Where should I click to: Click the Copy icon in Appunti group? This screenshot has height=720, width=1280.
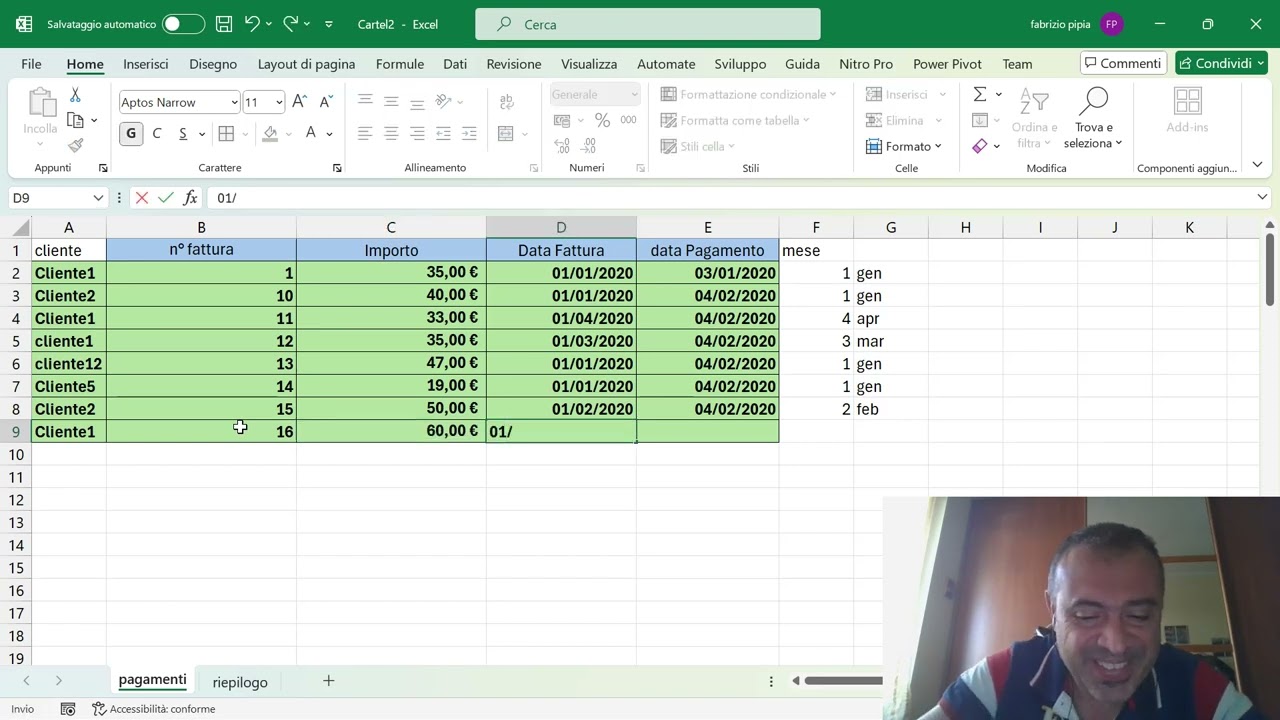pos(75,120)
